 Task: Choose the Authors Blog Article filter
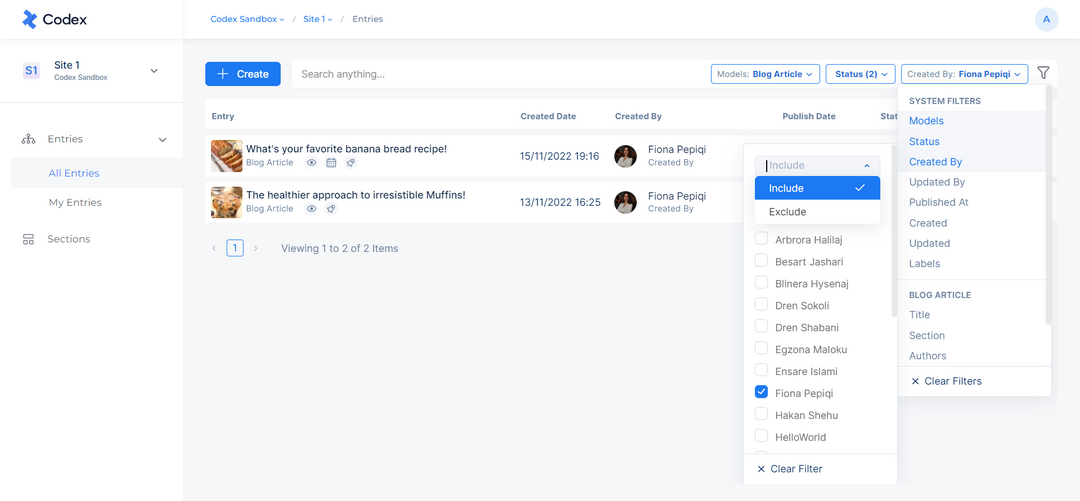coord(928,356)
